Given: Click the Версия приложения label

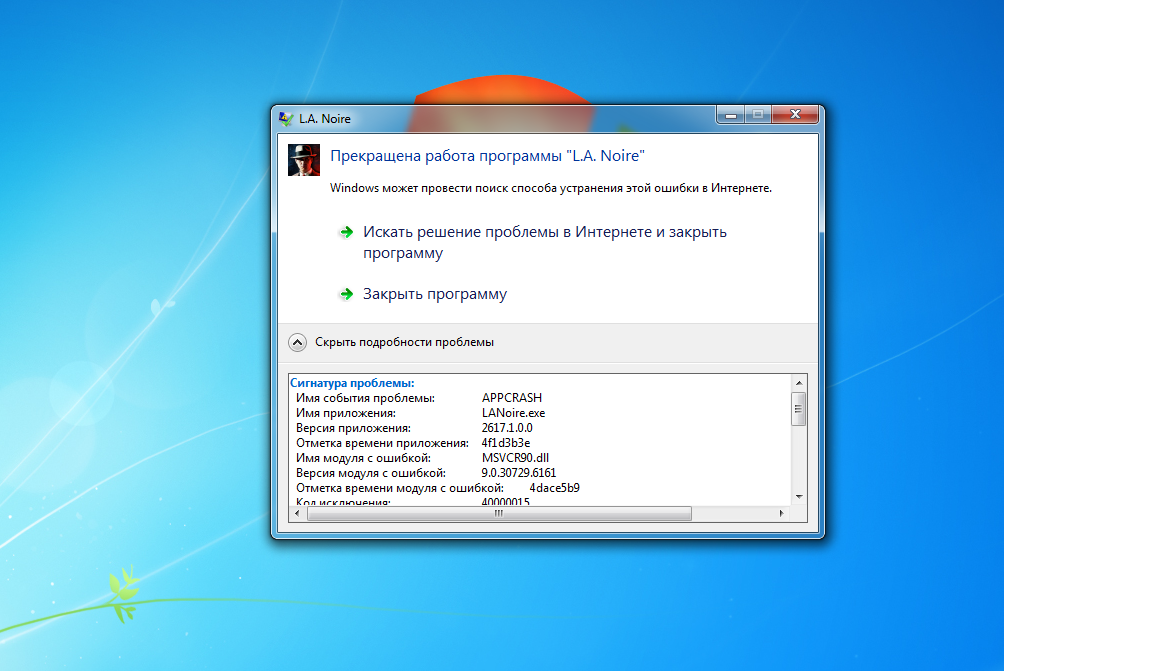Looking at the screenshot, I should (353, 428).
